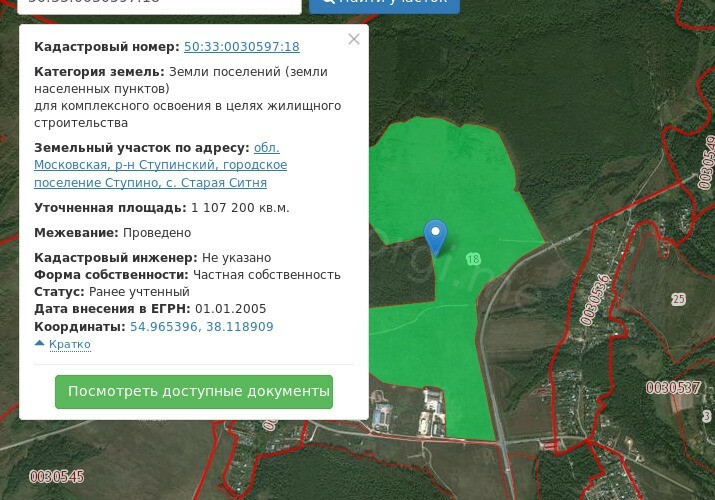
Task: Open cadastral number 50:33:0030597:18 link
Action: pos(241,47)
